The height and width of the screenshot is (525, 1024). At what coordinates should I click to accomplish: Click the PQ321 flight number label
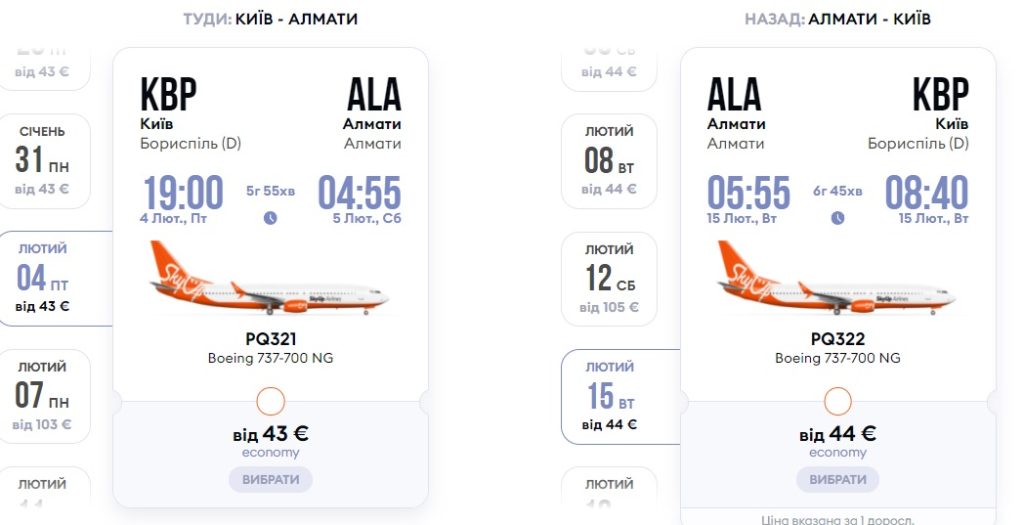(x=271, y=339)
